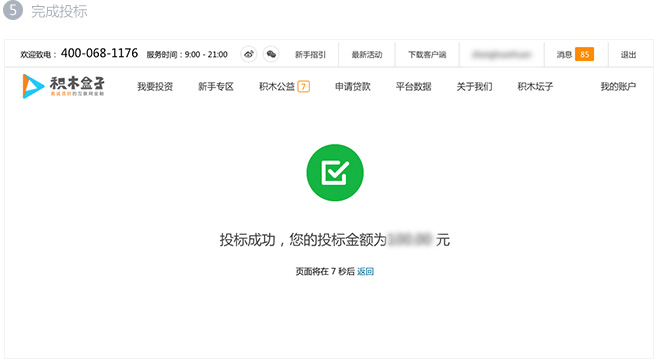Open 消息 messages link
660x360 pixels.
click(564, 55)
